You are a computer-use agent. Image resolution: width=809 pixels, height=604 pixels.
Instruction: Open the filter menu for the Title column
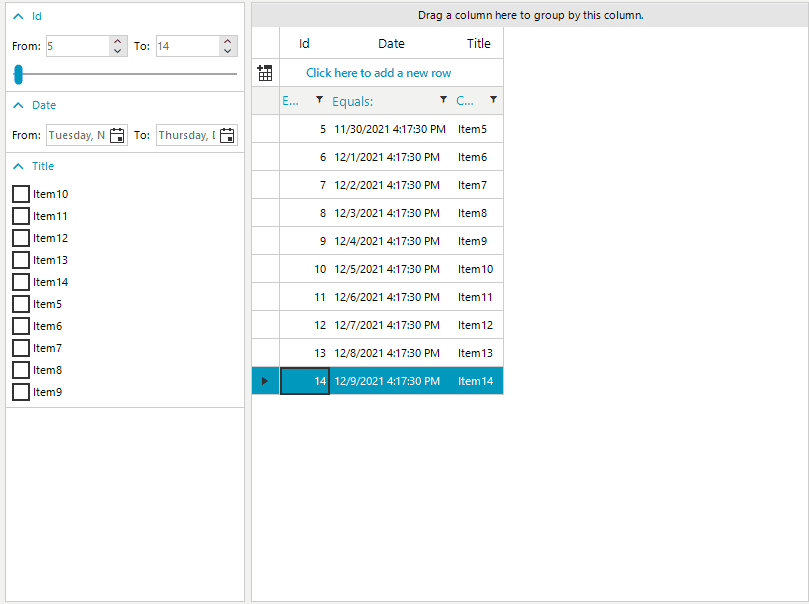[x=494, y=100]
